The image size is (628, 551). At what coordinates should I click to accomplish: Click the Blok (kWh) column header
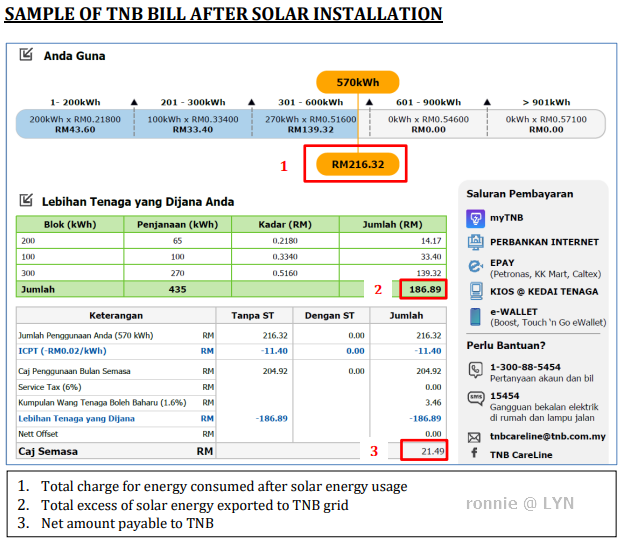(x=70, y=225)
